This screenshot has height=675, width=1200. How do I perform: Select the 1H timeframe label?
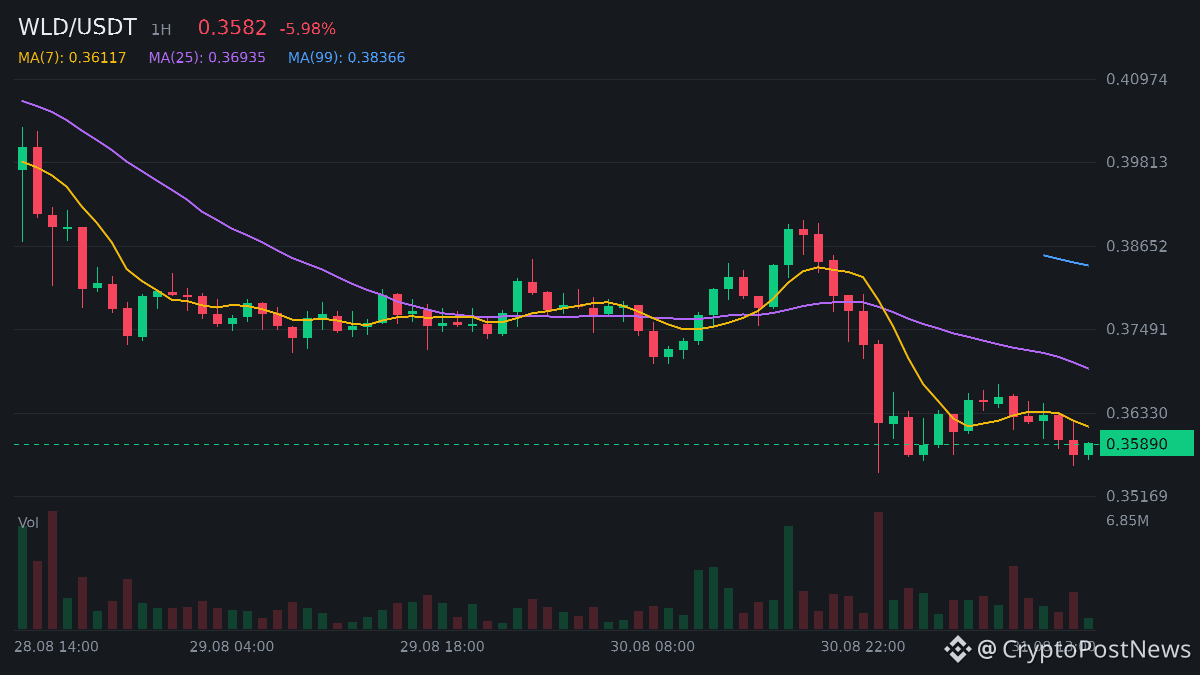point(161,30)
